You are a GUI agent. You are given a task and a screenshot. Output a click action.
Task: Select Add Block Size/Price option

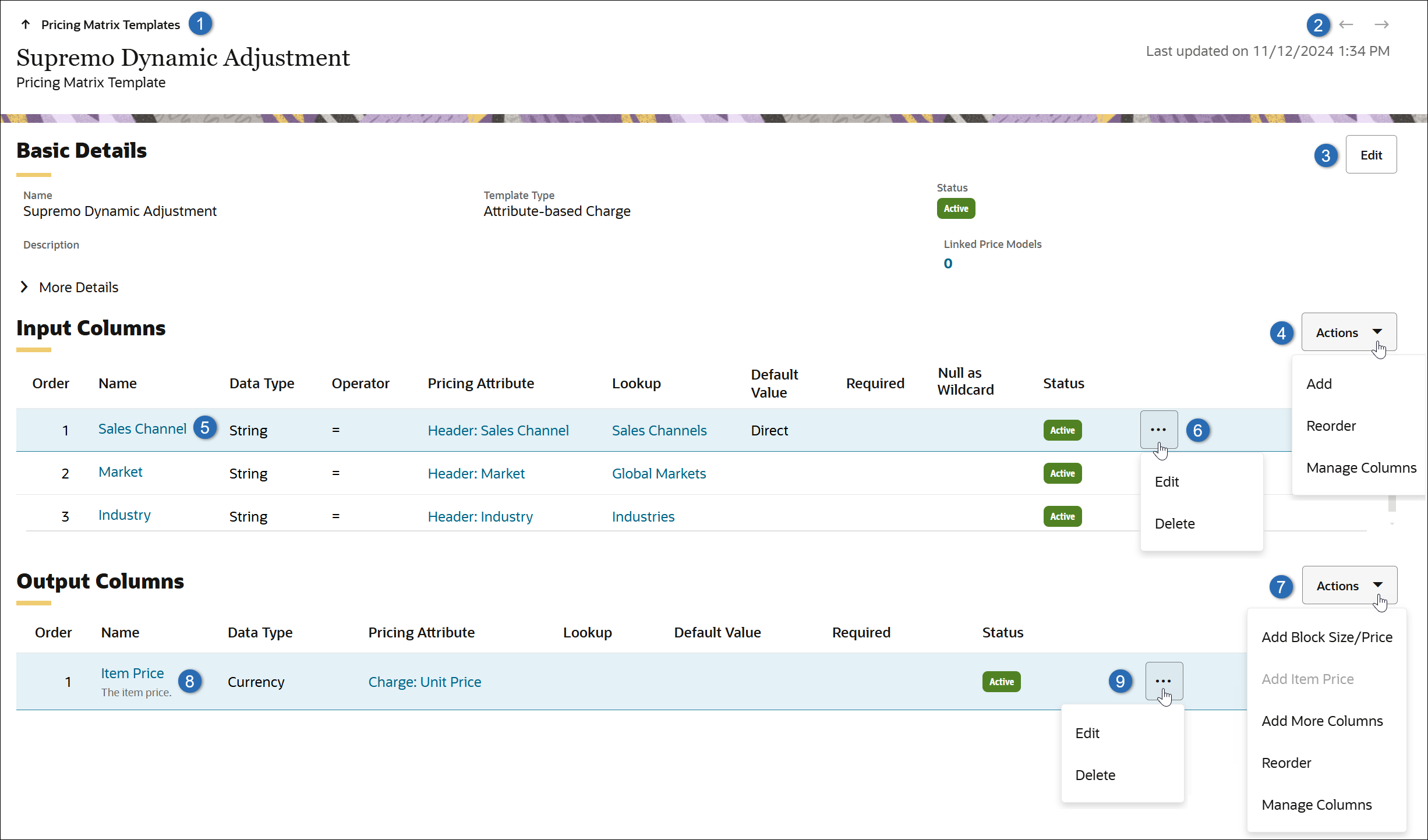1327,637
